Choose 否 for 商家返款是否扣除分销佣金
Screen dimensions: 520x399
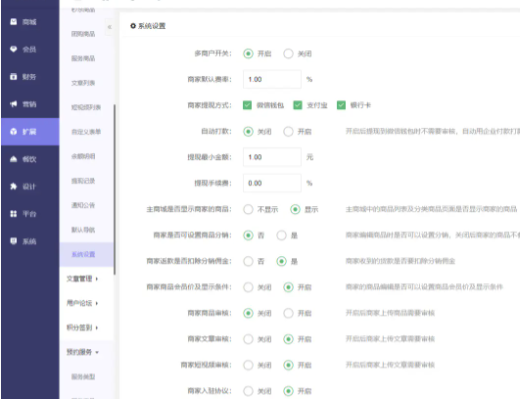coord(248,261)
